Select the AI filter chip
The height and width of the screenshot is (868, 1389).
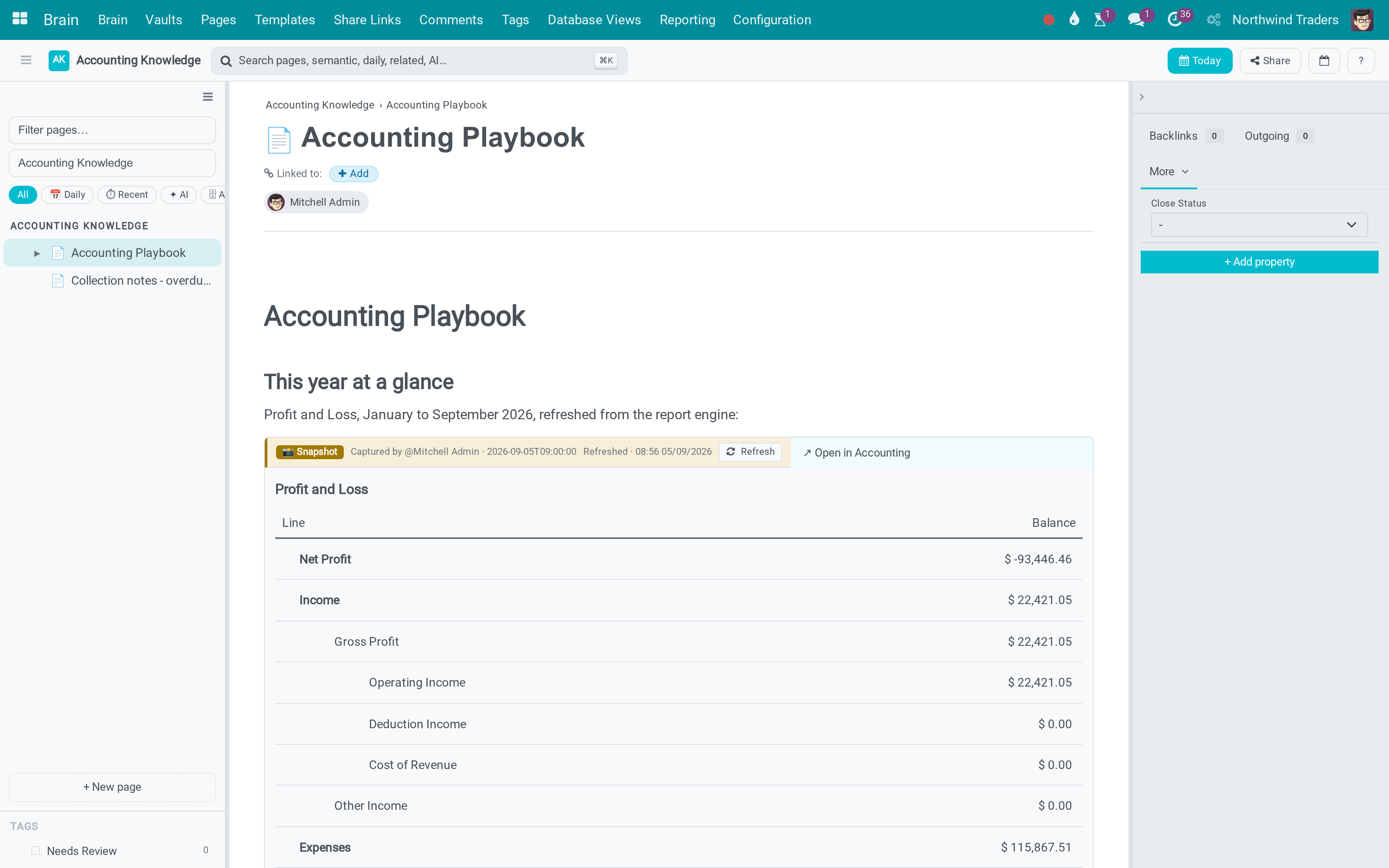click(178, 194)
